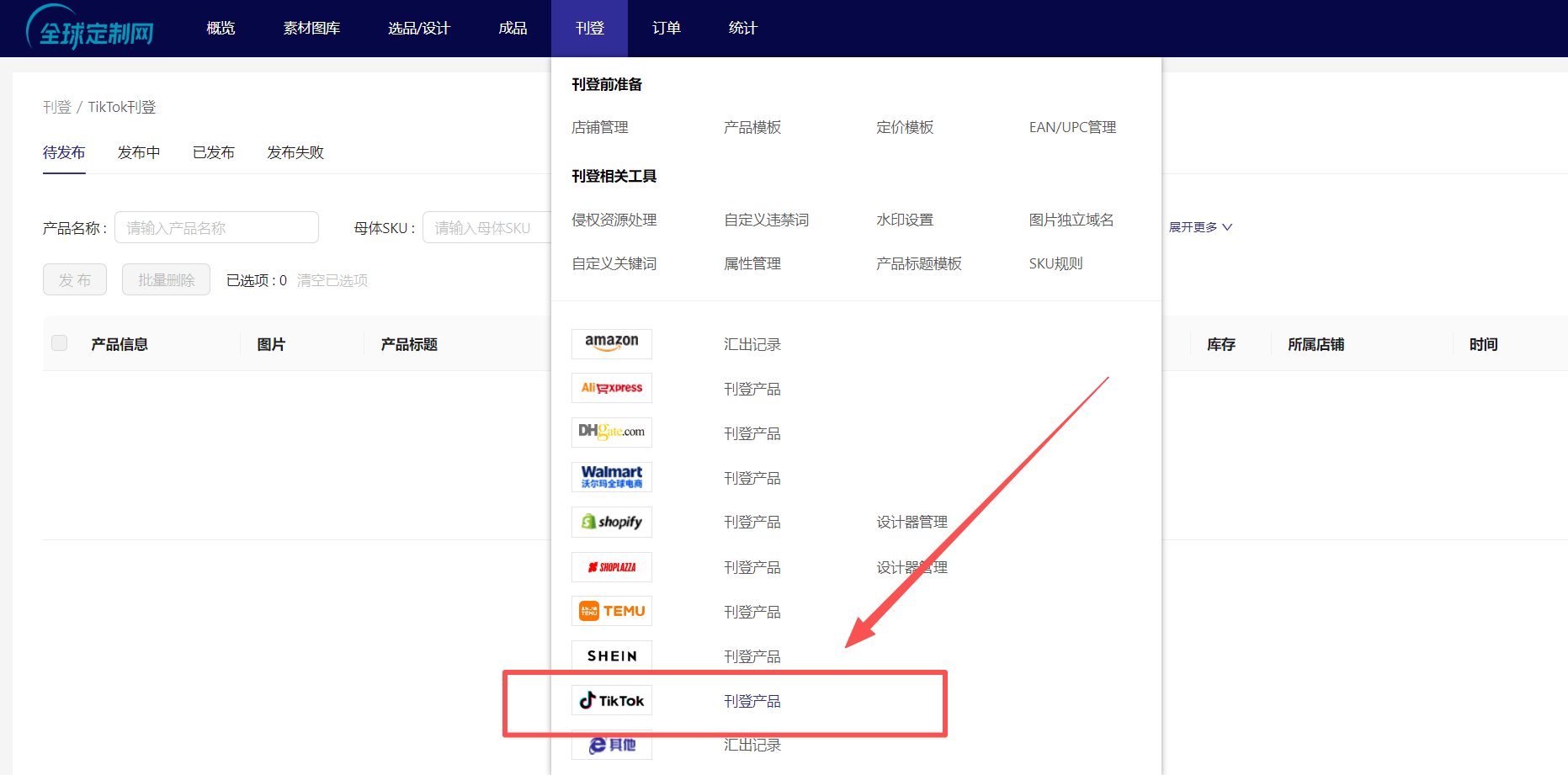Open the 选品/设计 navigation menu
This screenshot has width=1568, height=775.
click(418, 29)
